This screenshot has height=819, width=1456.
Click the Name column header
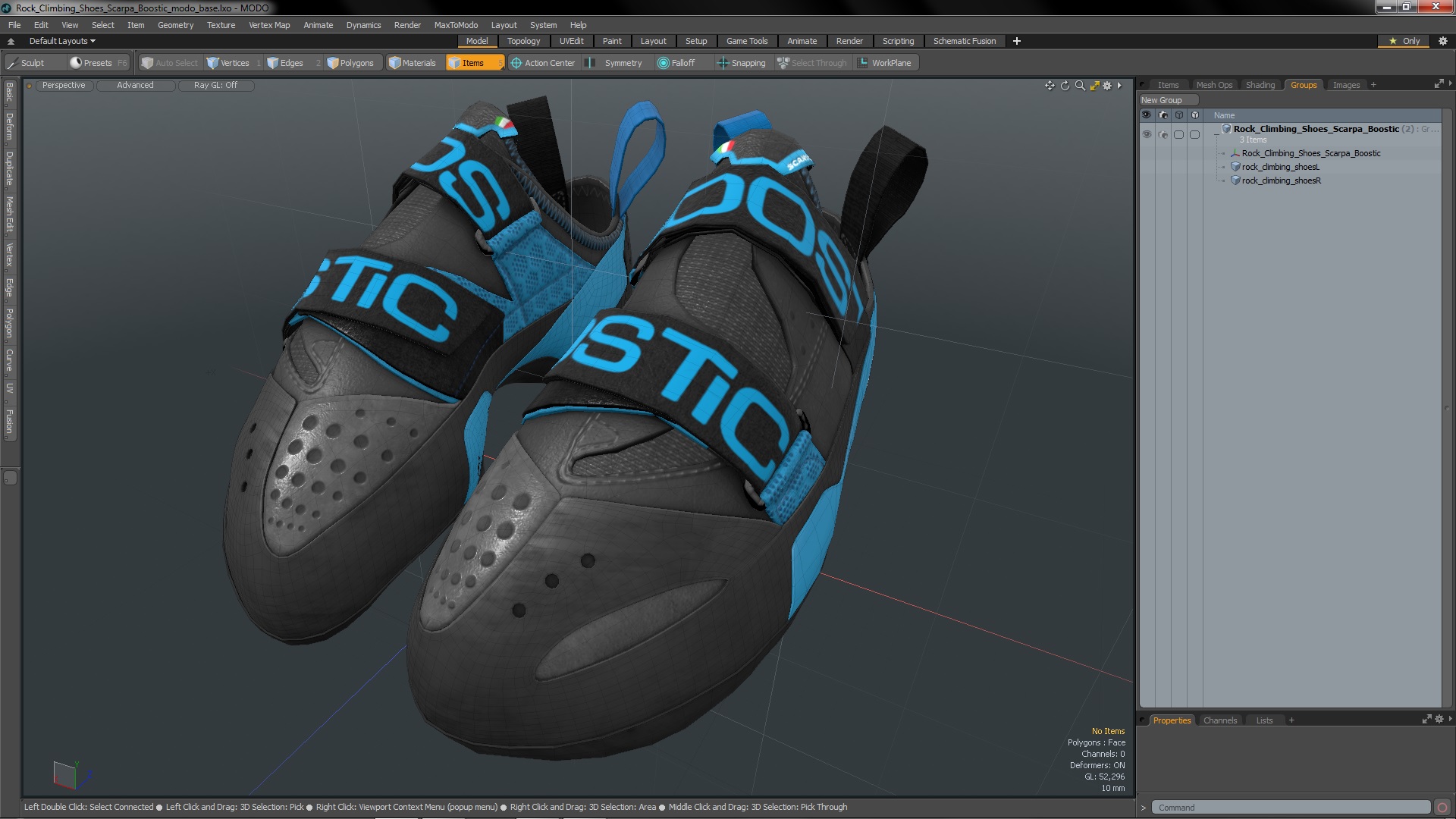[1224, 115]
